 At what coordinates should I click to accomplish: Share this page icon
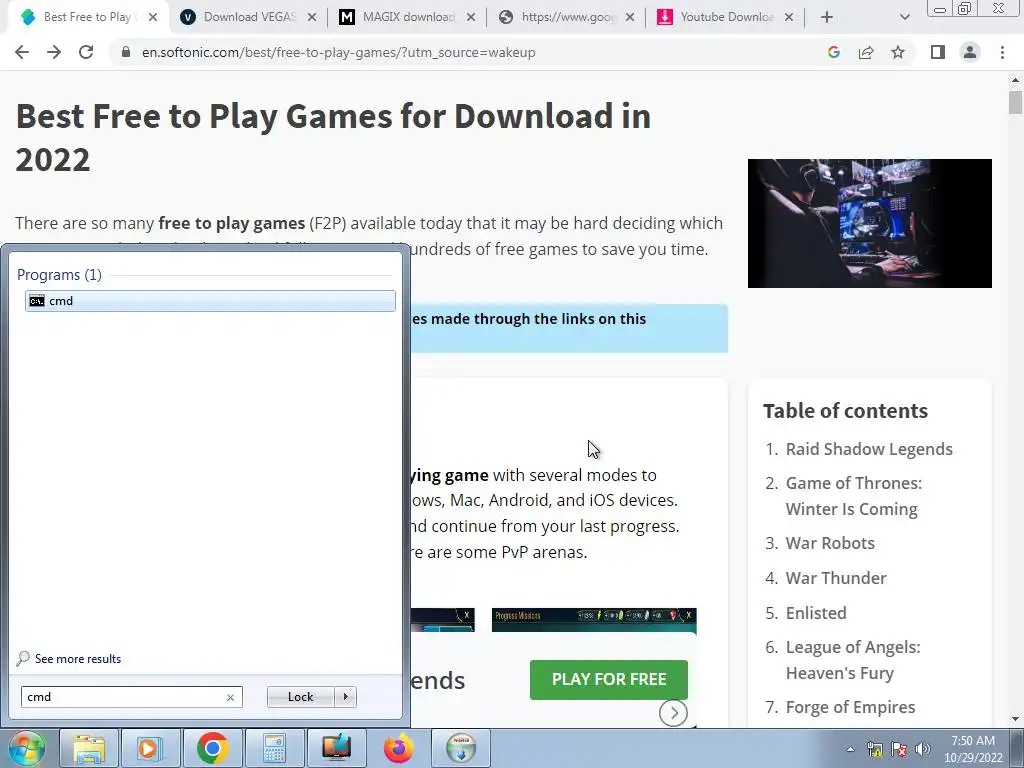(866, 52)
